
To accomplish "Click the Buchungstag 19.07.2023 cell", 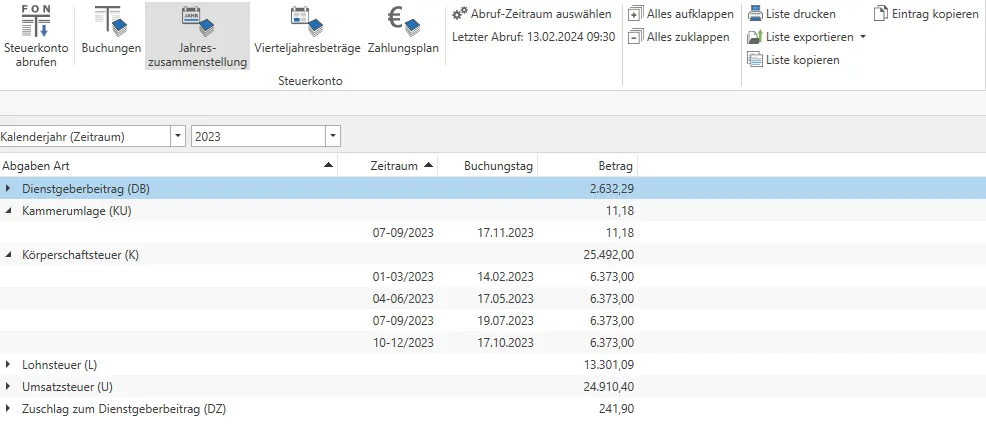I will tap(504, 321).
